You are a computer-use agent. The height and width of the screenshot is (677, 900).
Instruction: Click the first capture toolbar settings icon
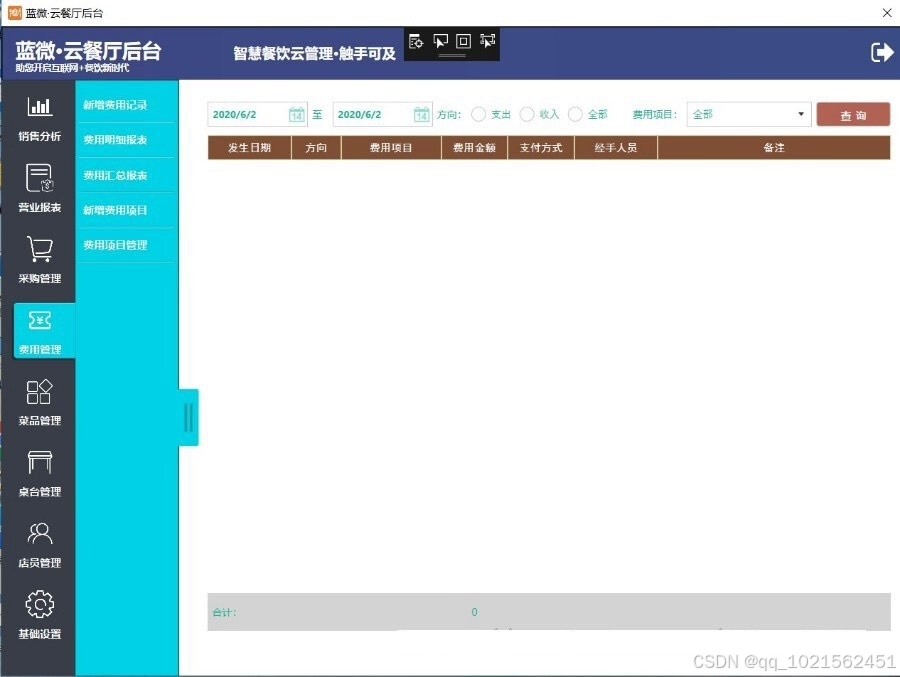pos(416,41)
